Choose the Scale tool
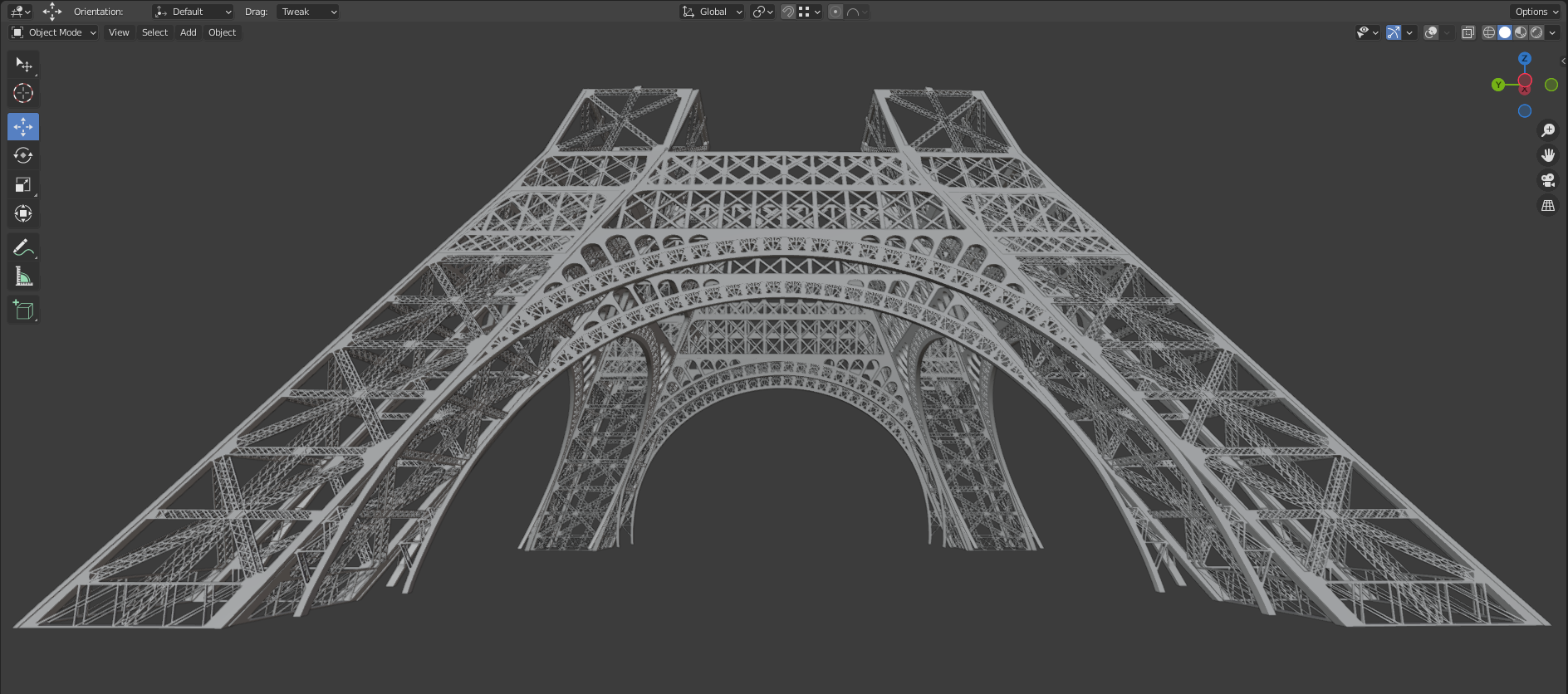The height and width of the screenshot is (694, 1568). click(x=23, y=184)
